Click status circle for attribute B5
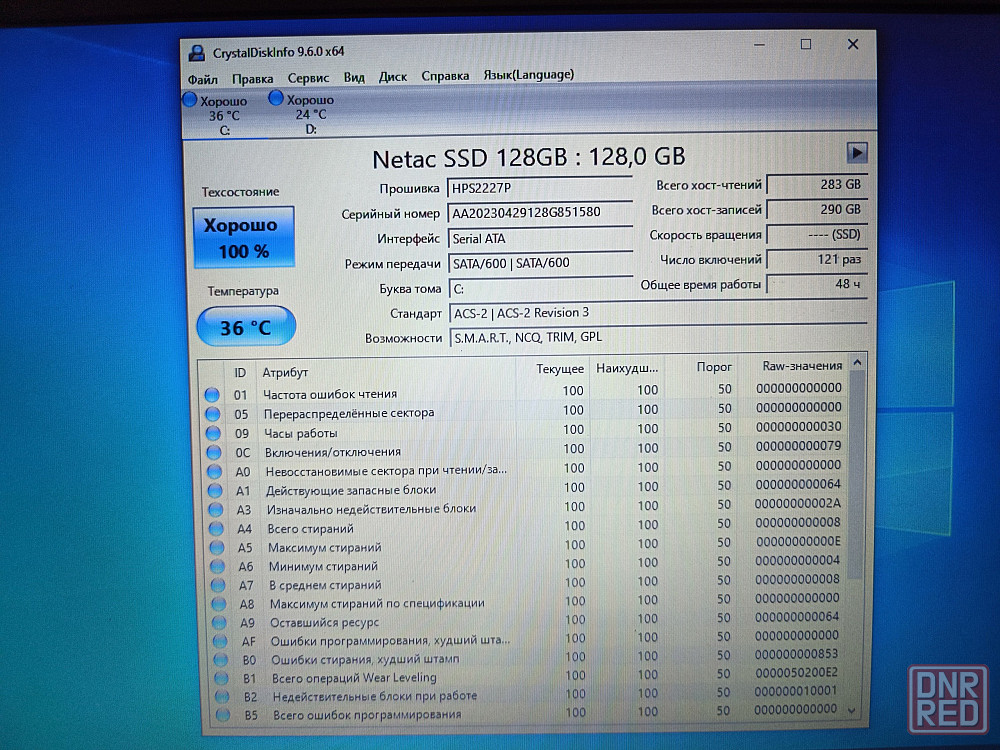The width and height of the screenshot is (1000, 750). 223,715
